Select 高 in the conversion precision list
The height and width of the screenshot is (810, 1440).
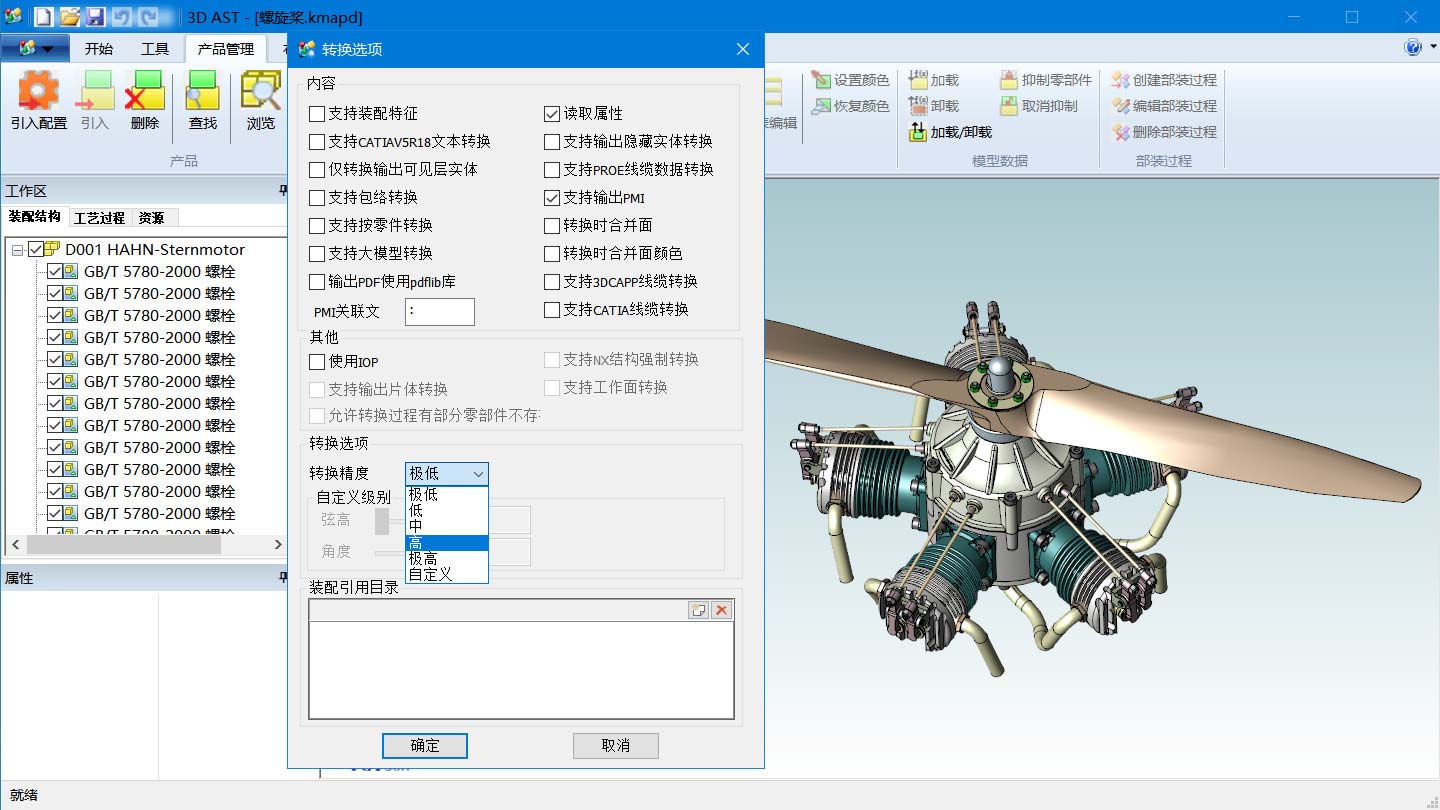(444, 543)
